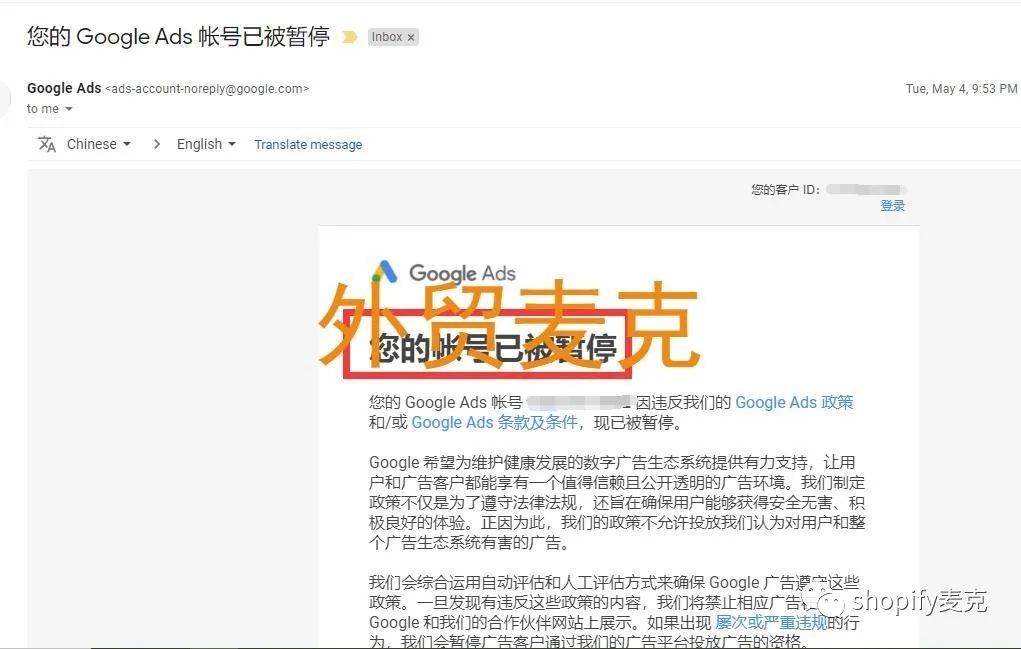
Task: Click the Tue, May 4 timestamp
Action: point(961,89)
